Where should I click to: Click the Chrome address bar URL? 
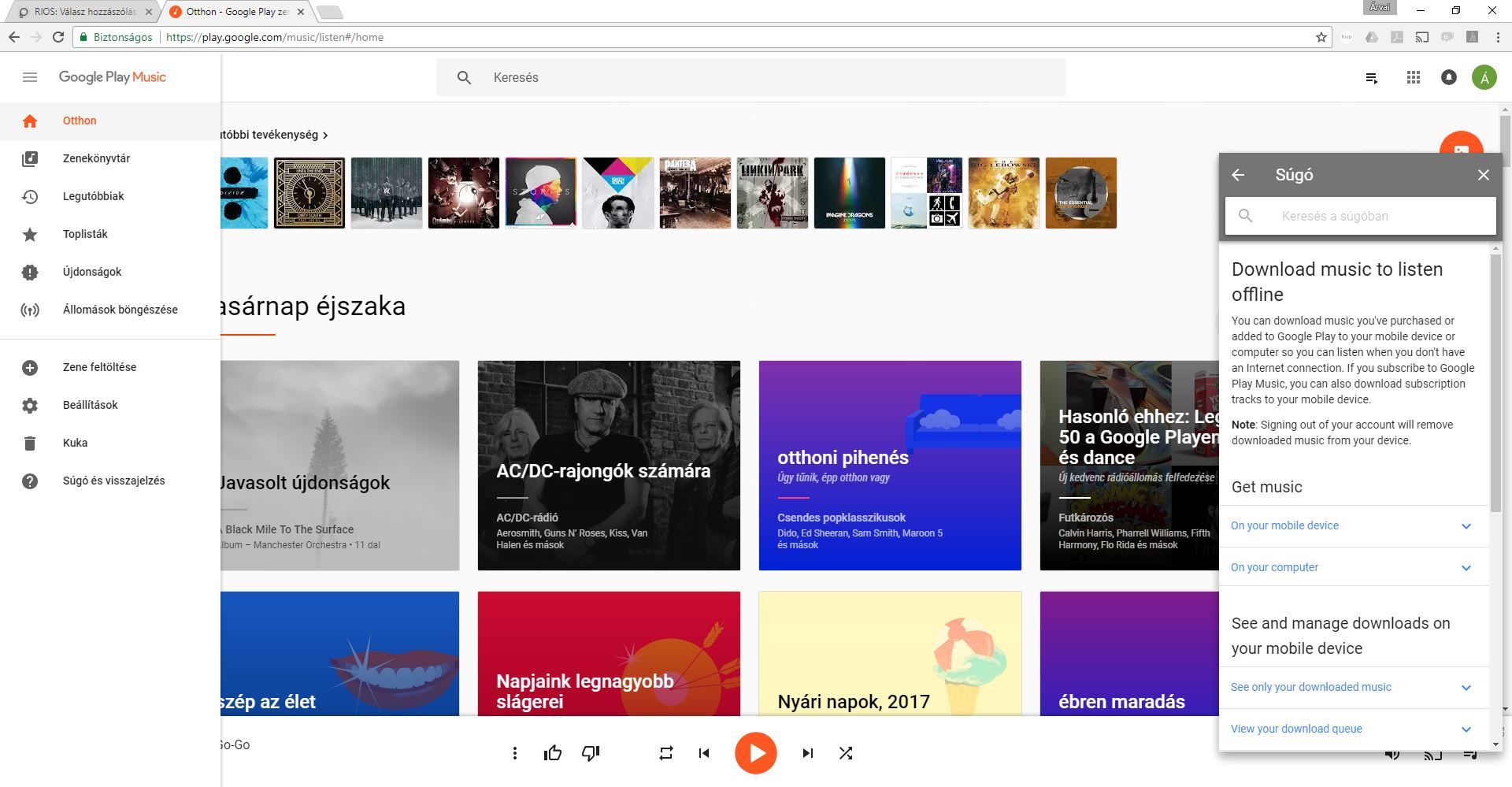pos(275,37)
